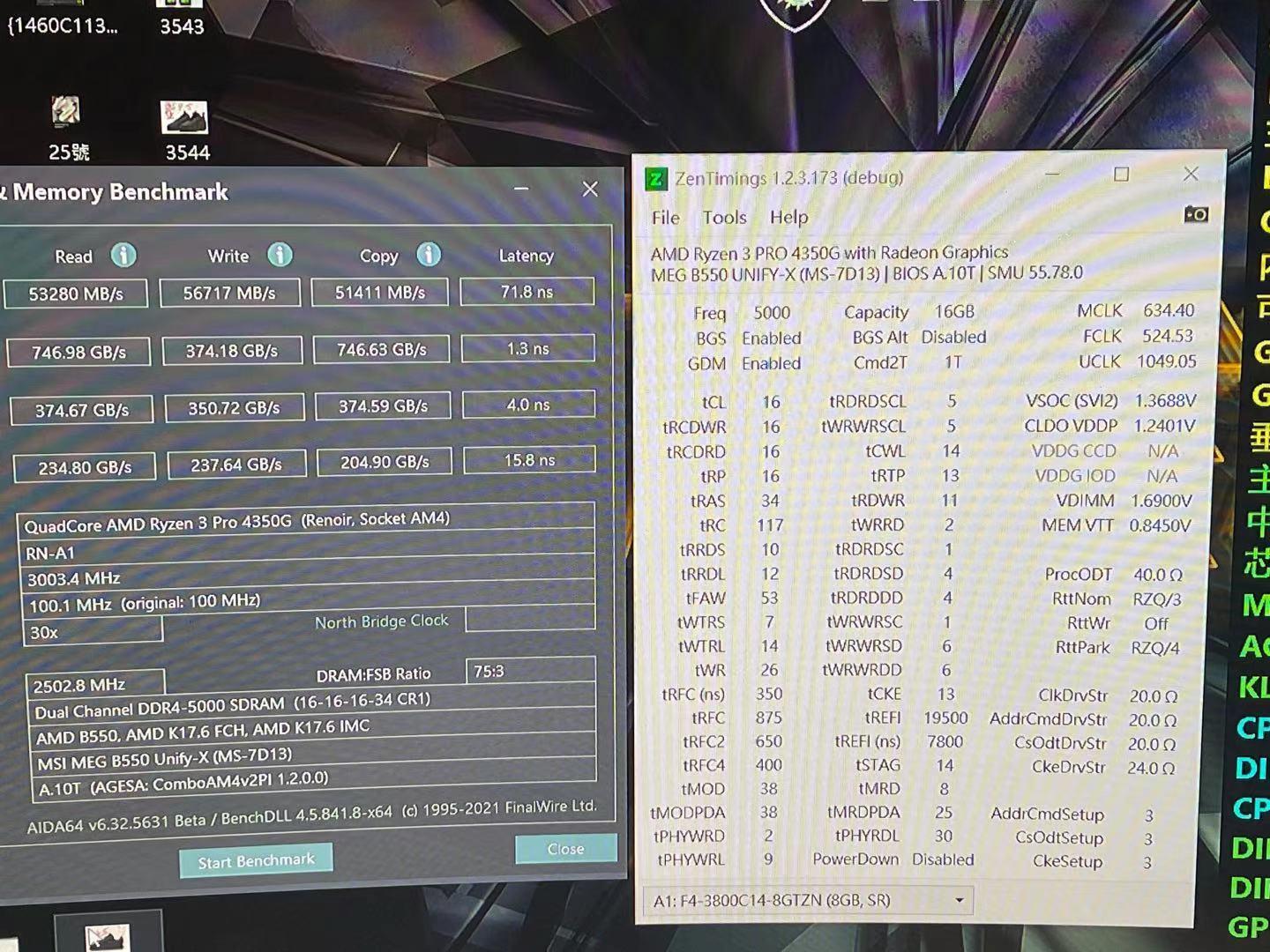
Task: Click Start Benchmark button
Action: (x=256, y=860)
